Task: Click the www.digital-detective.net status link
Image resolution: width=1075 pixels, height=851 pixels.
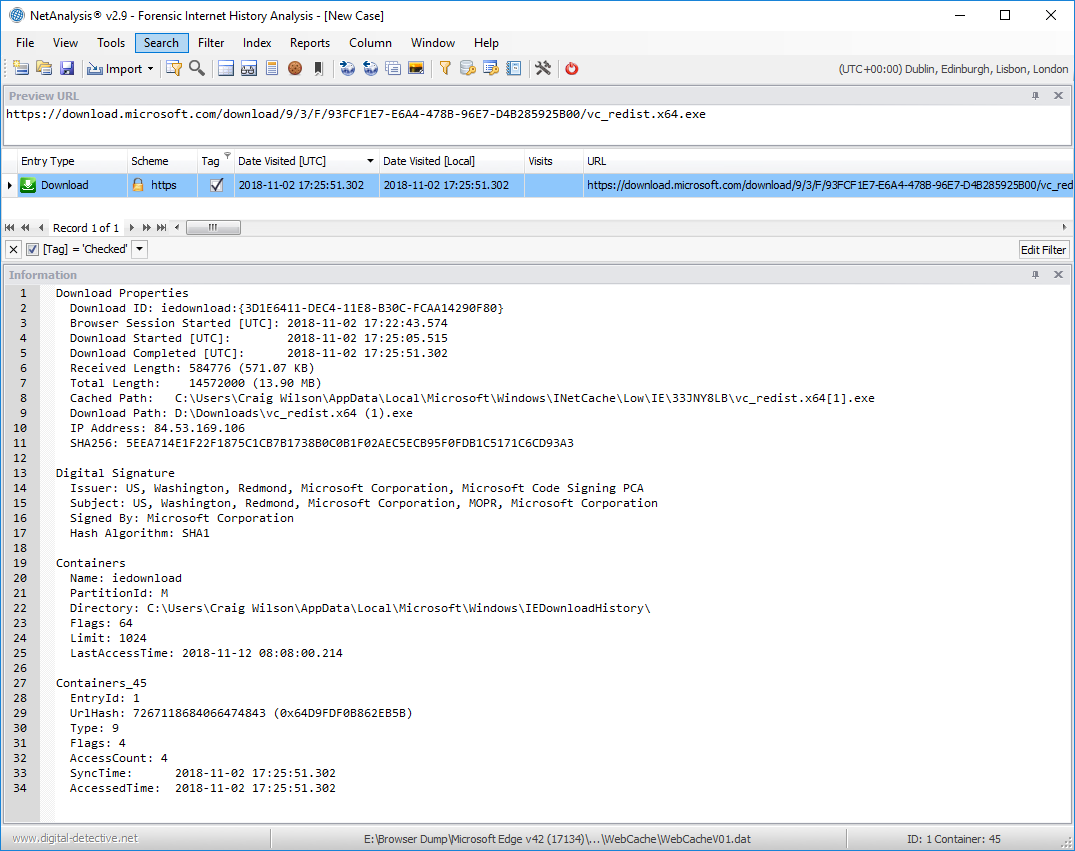Action: coord(75,838)
